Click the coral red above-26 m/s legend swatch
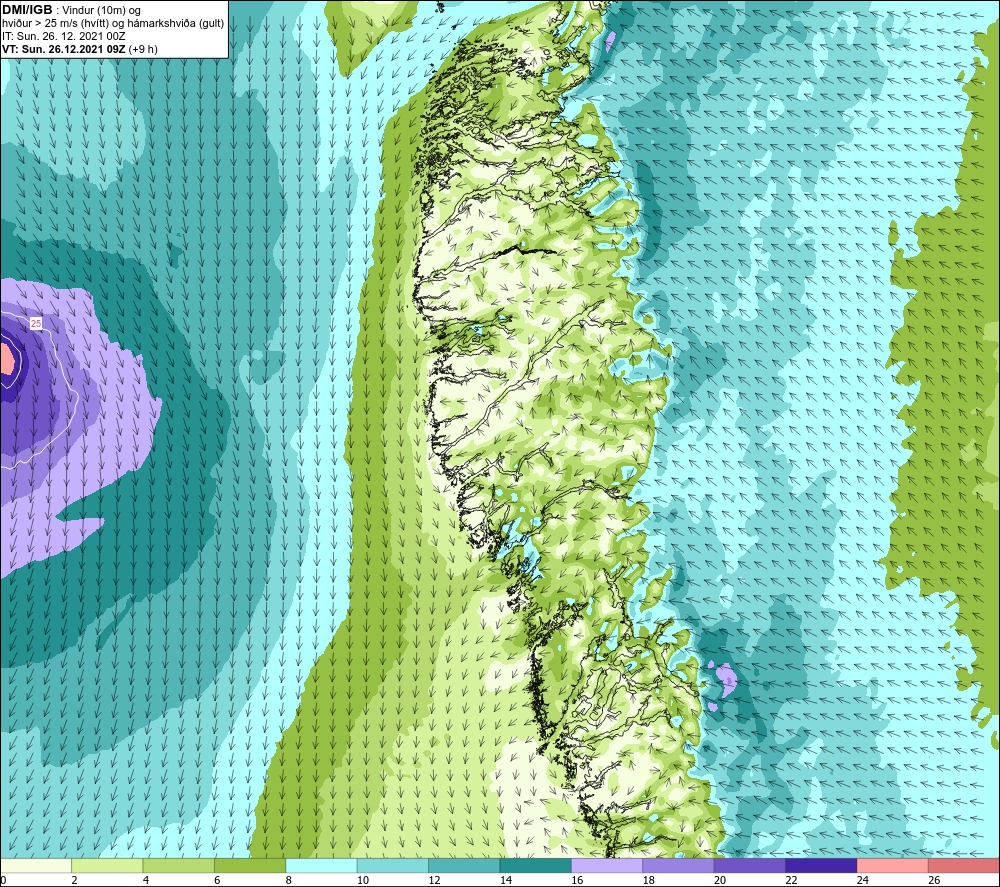The width and height of the screenshot is (1000, 887). pos(964,865)
